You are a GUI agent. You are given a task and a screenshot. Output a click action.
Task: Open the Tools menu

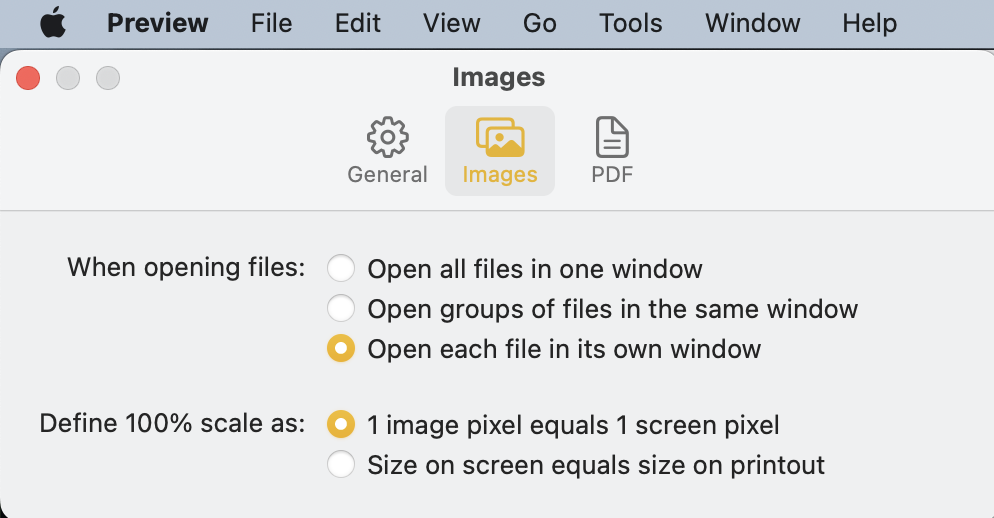630,23
